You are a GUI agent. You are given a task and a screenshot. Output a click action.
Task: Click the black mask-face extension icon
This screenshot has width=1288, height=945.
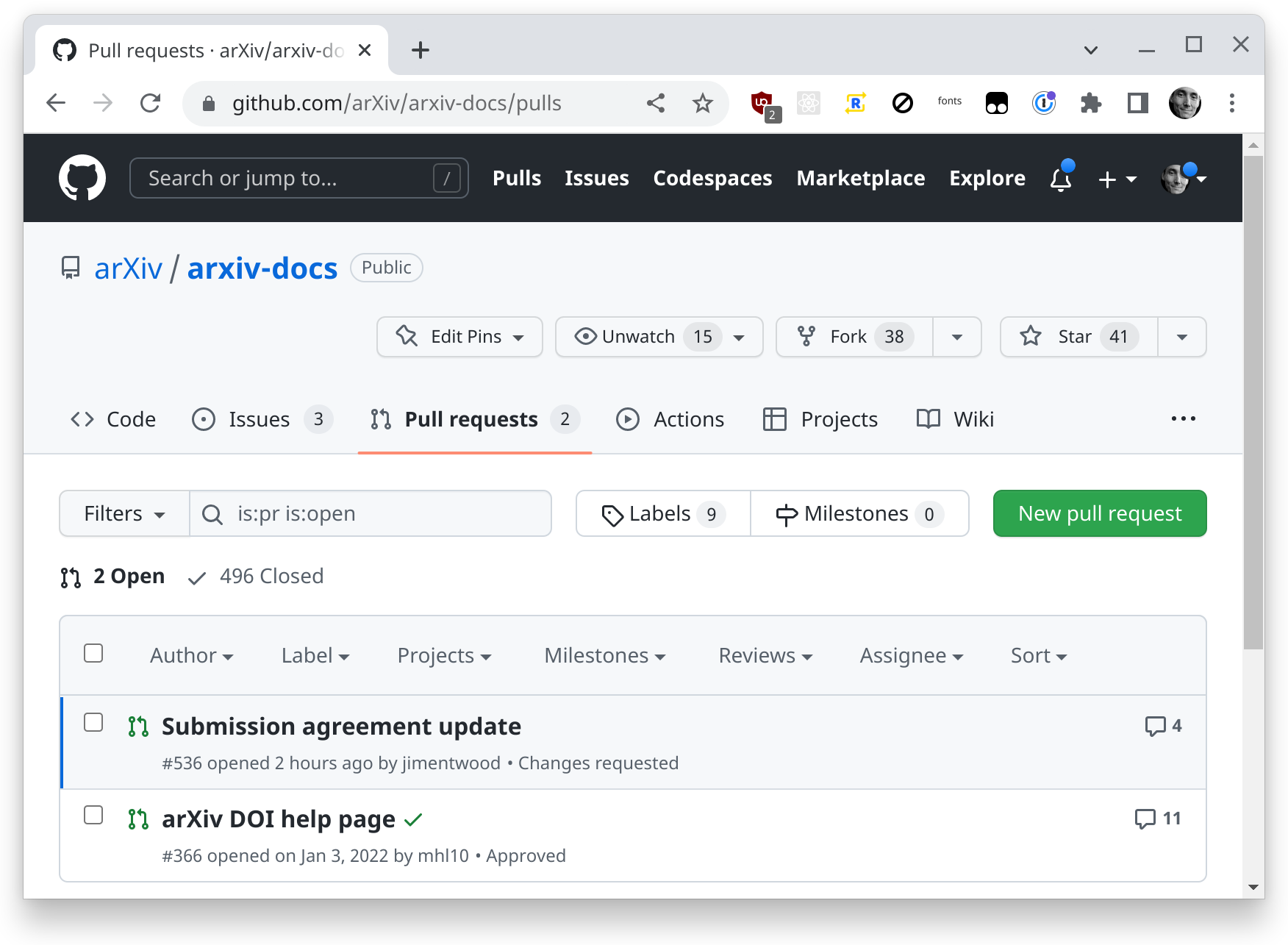point(996,103)
